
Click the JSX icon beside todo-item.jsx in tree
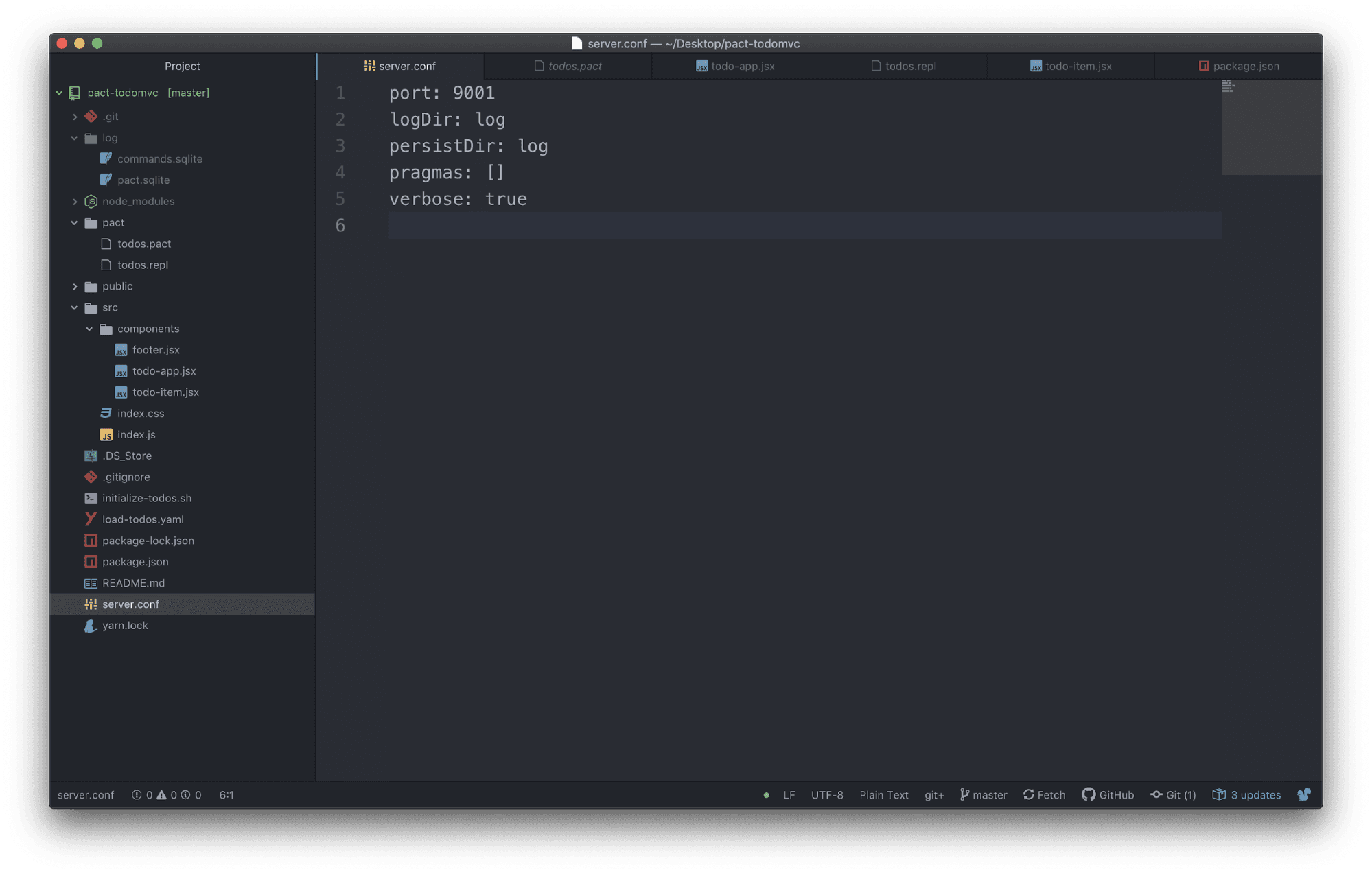121,393
